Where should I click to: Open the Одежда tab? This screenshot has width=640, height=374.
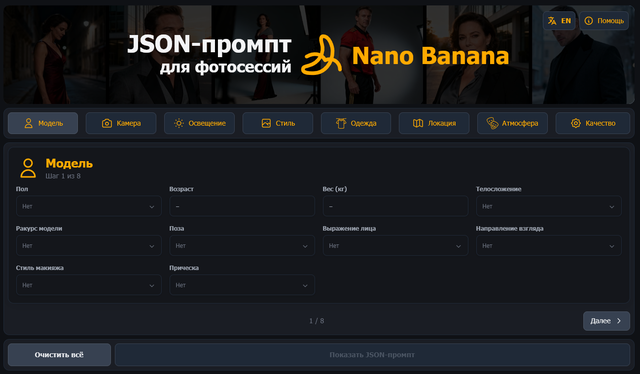[356, 123]
